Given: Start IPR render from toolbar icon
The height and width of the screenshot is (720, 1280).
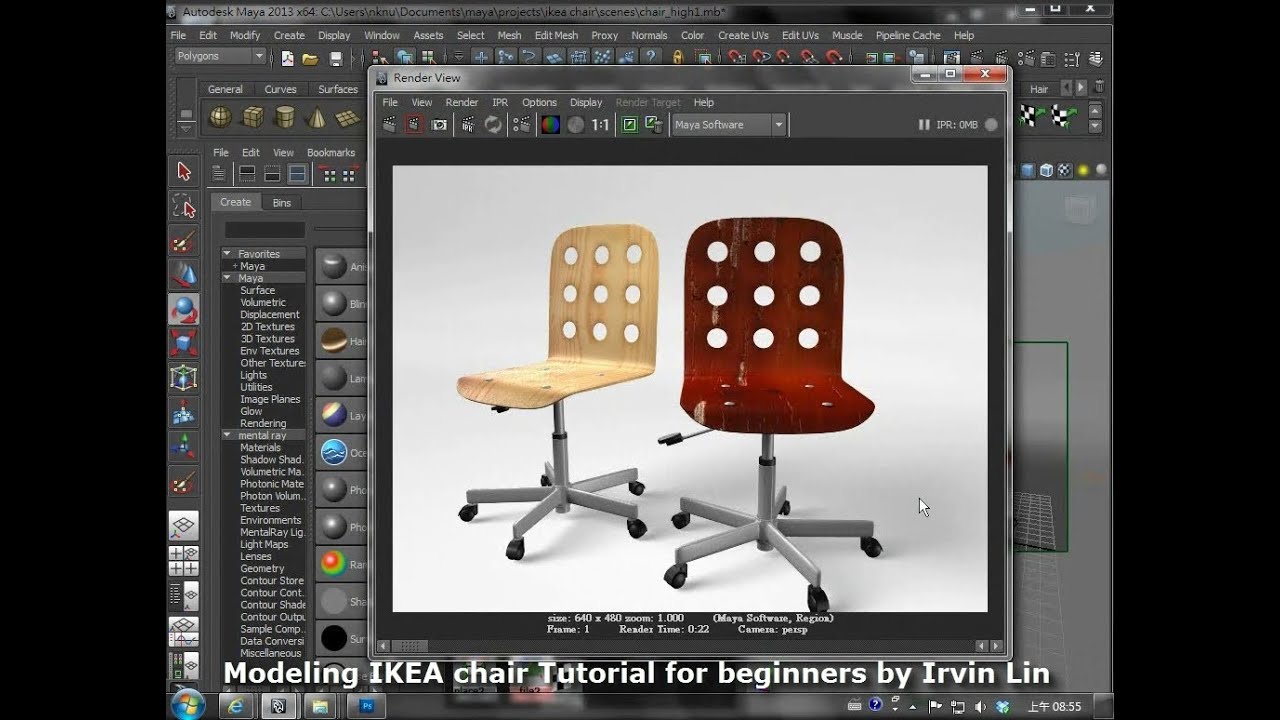Looking at the screenshot, I should [x=468, y=125].
